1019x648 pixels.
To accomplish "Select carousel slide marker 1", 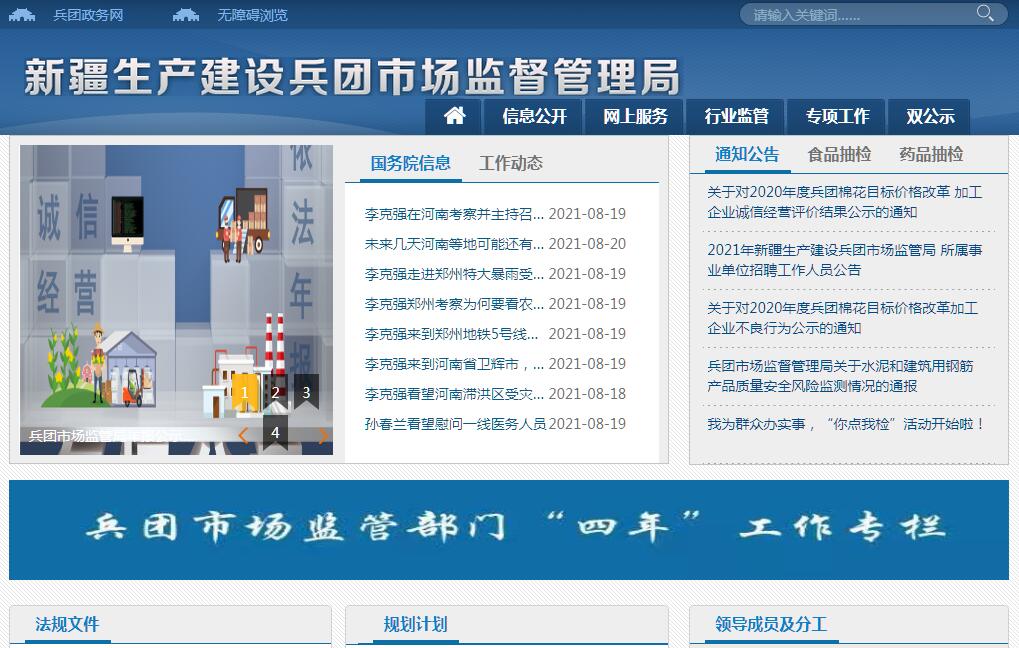I will click(245, 392).
